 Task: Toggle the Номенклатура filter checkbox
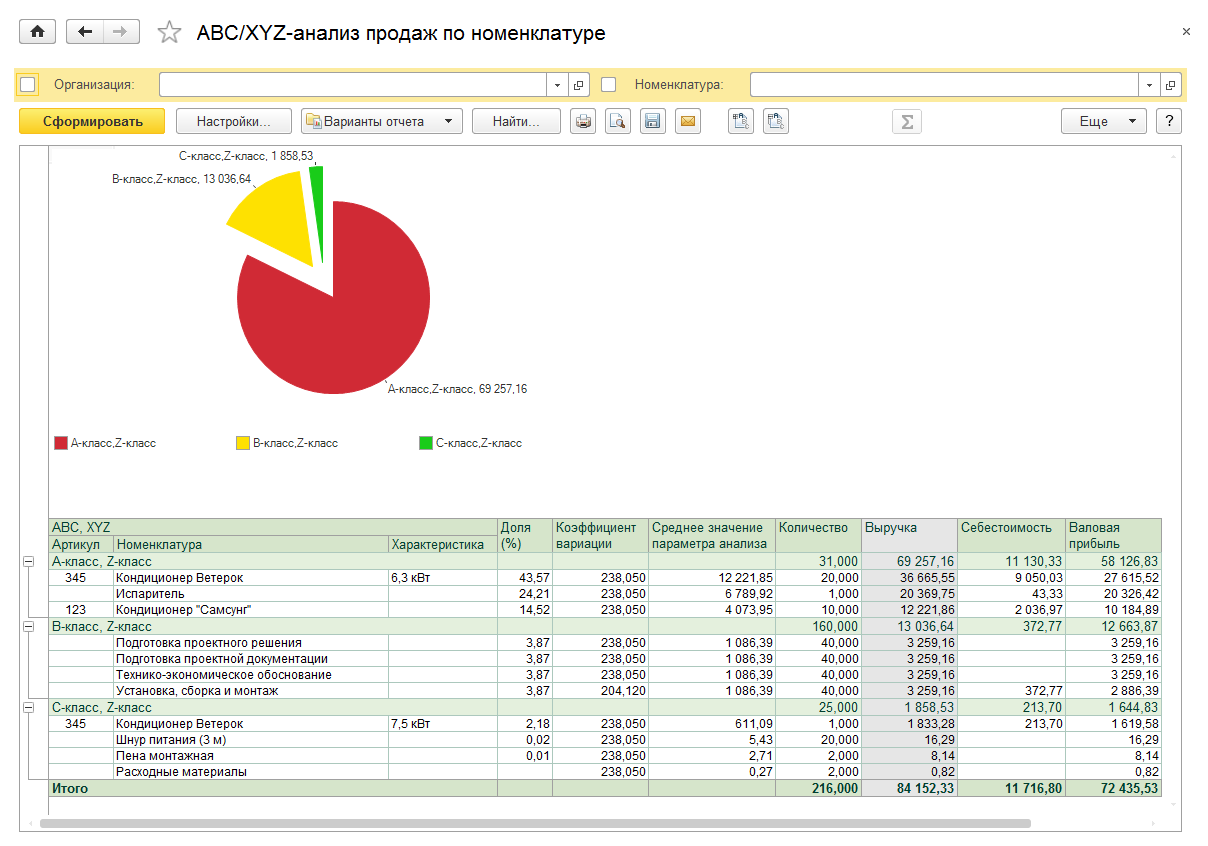coord(608,85)
